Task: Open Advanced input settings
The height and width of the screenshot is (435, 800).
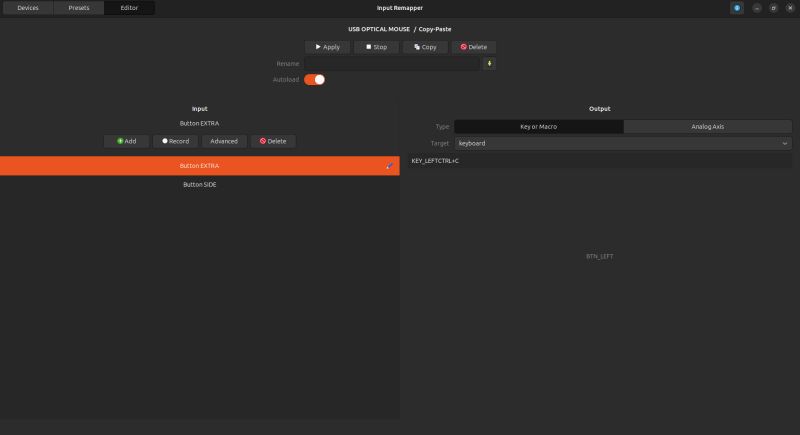Action: pyautogui.click(x=224, y=141)
